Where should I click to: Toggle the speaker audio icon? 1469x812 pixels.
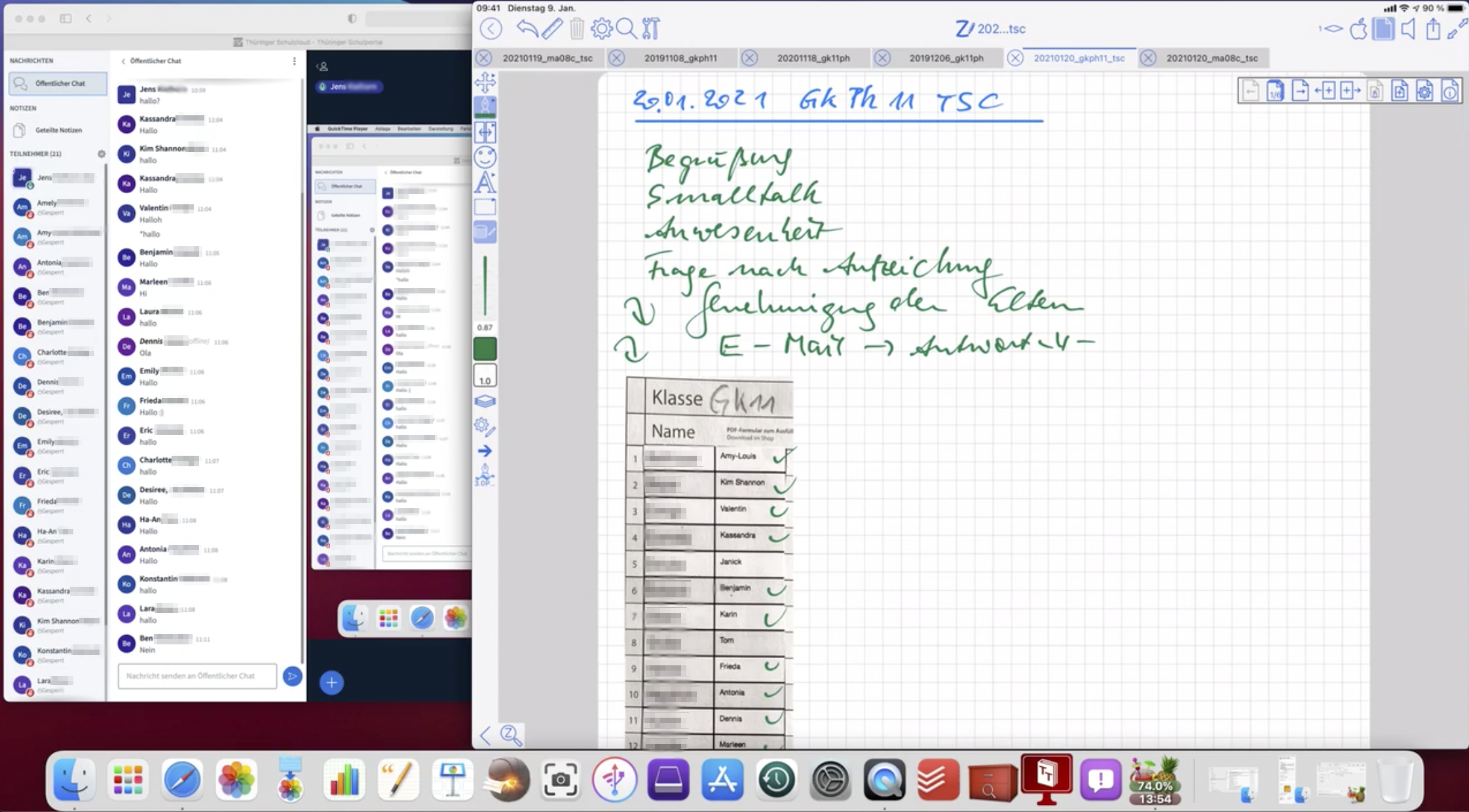point(1408,29)
